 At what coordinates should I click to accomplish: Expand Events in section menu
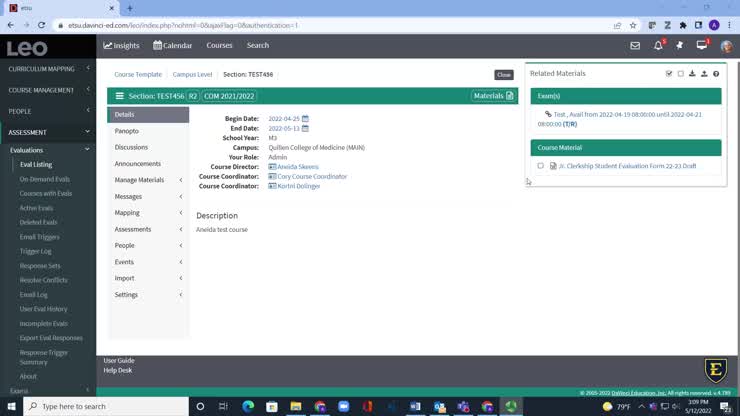click(x=148, y=262)
